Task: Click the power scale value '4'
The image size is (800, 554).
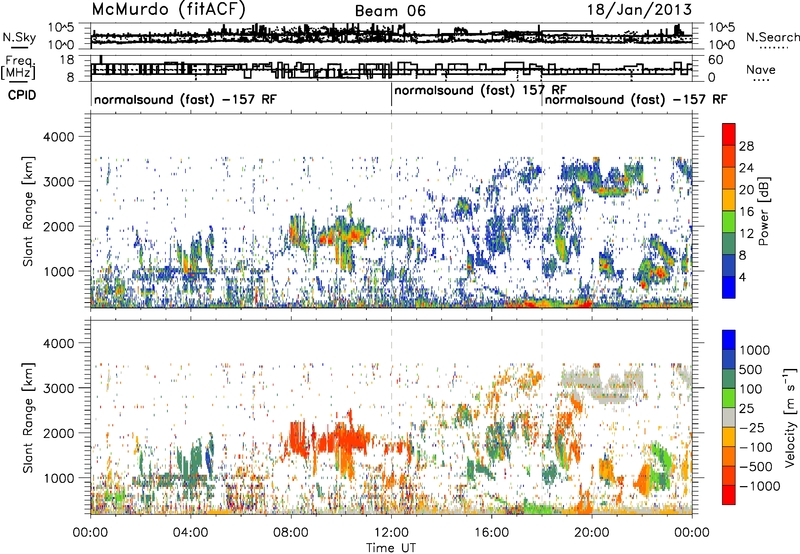Action: point(742,277)
